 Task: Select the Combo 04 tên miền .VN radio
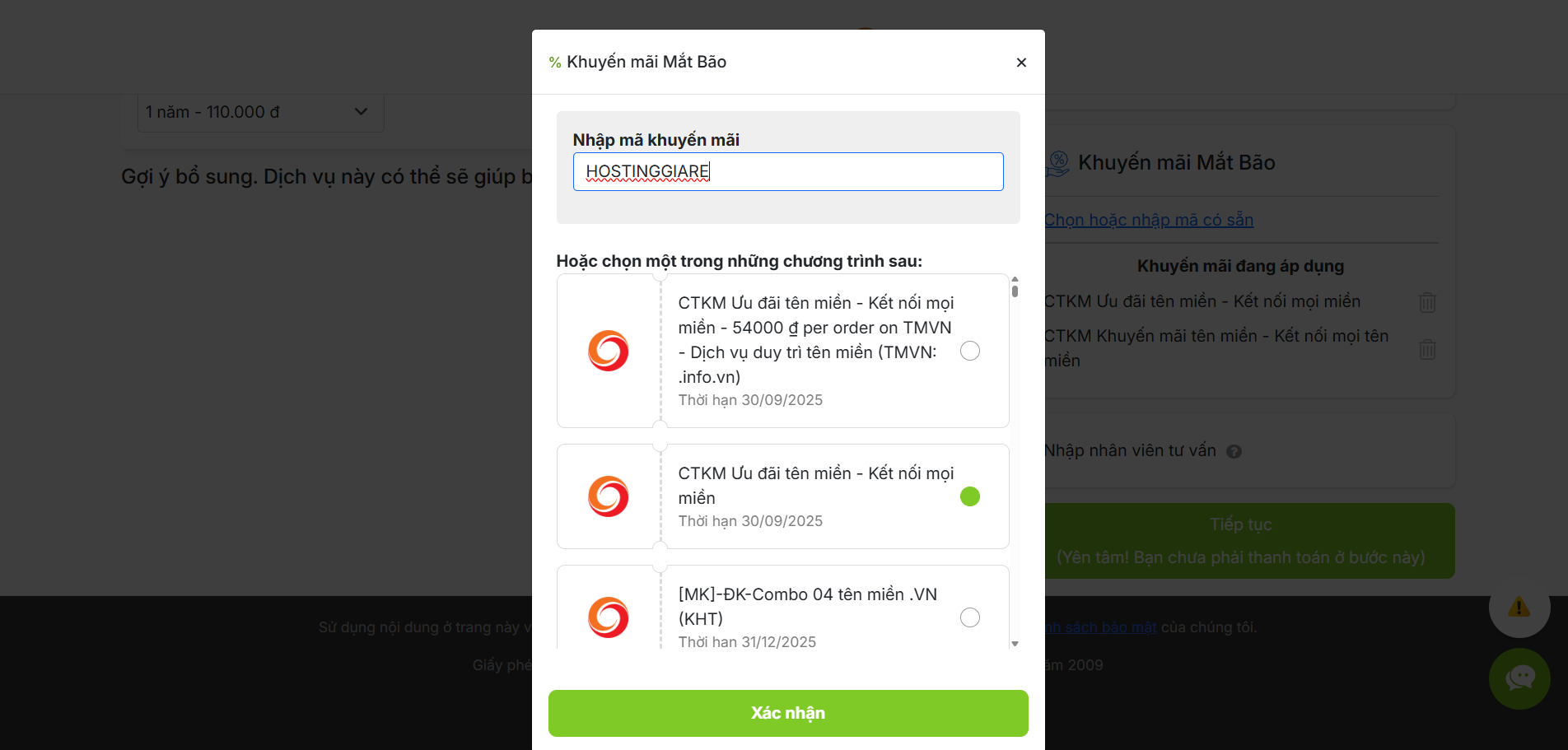point(970,617)
